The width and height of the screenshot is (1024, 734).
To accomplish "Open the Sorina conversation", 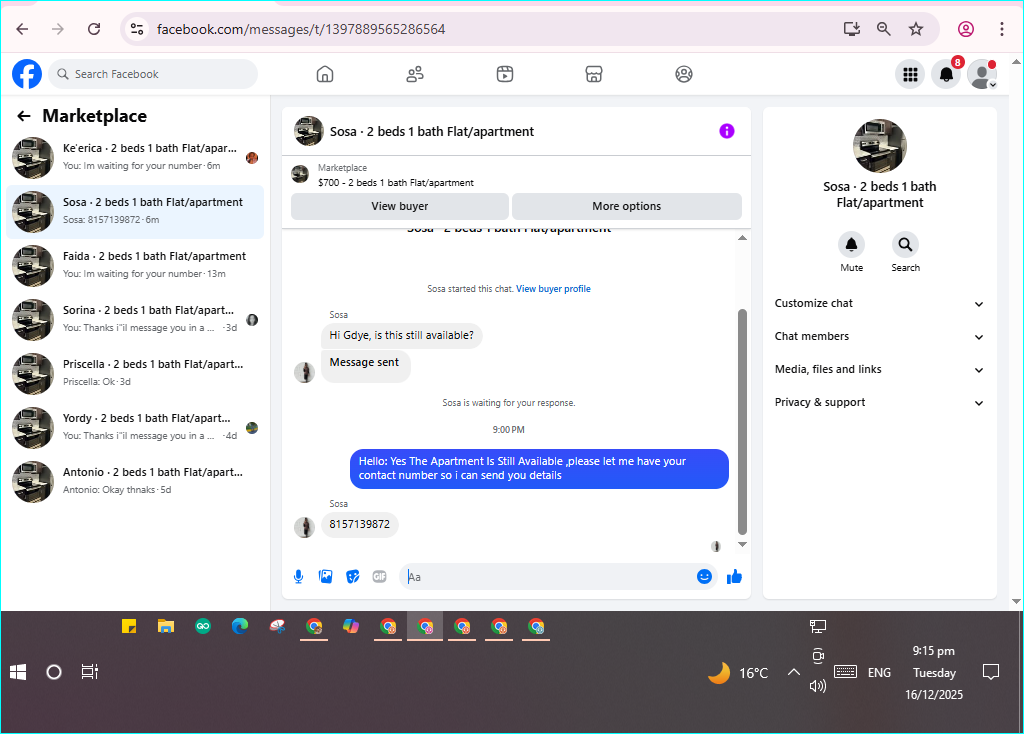I will (x=135, y=319).
